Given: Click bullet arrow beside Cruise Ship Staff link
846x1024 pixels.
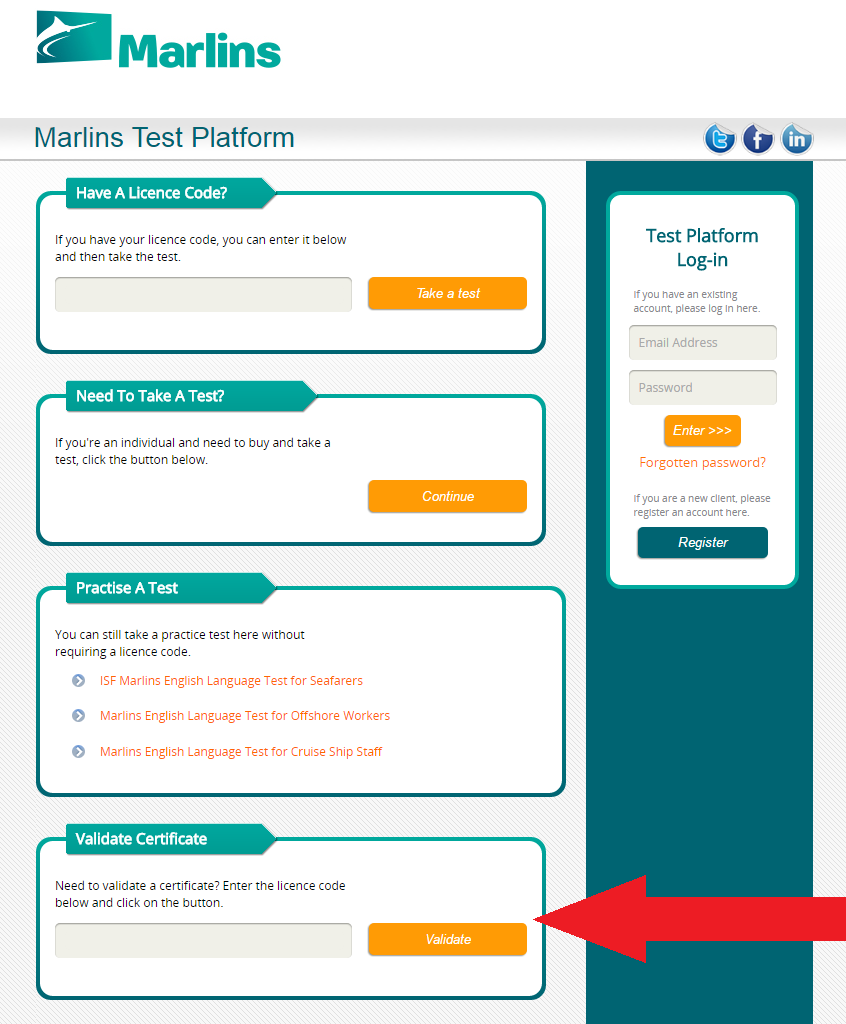Looking at the screenshot, I should (78, 752).
